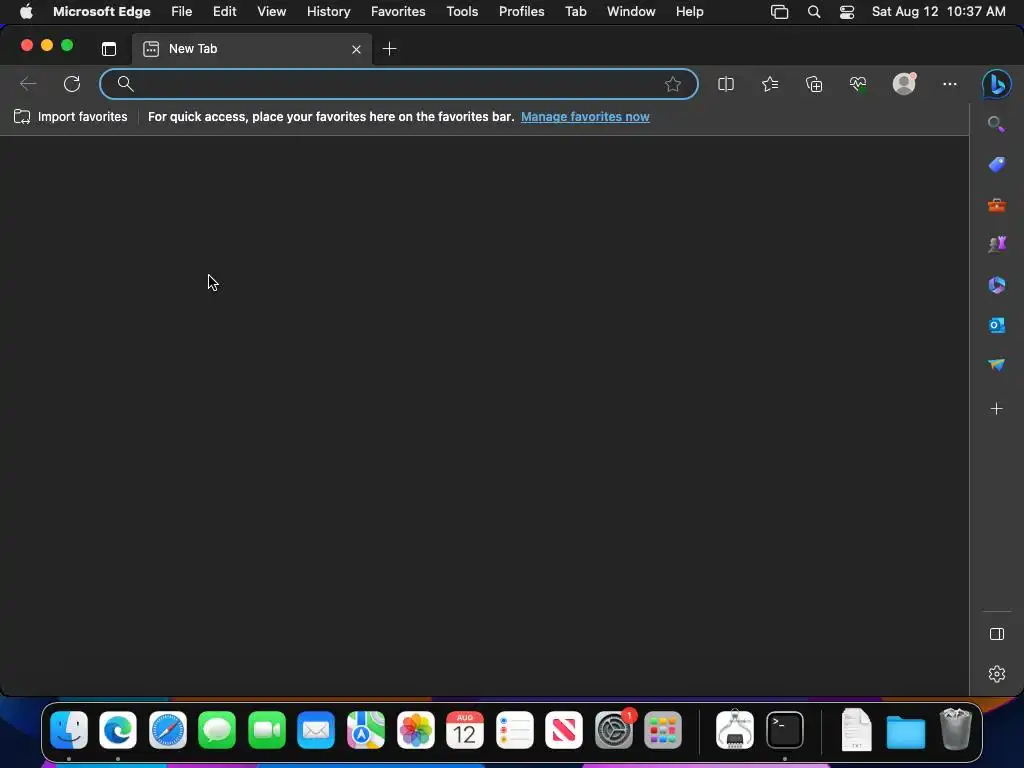Add this page to favorites star
The image size is (1024, 768).
(x=673, y=84)
